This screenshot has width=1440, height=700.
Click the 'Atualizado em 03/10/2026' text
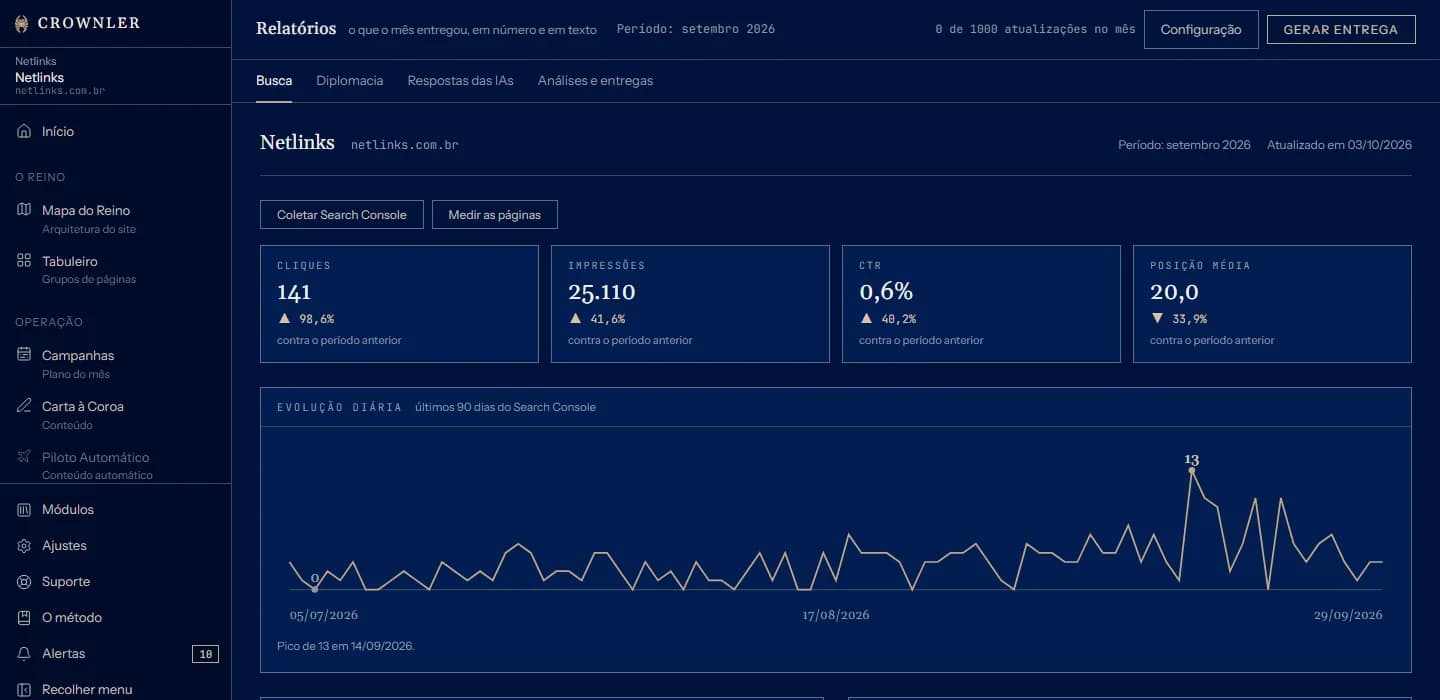click(x=1339, y=145)
